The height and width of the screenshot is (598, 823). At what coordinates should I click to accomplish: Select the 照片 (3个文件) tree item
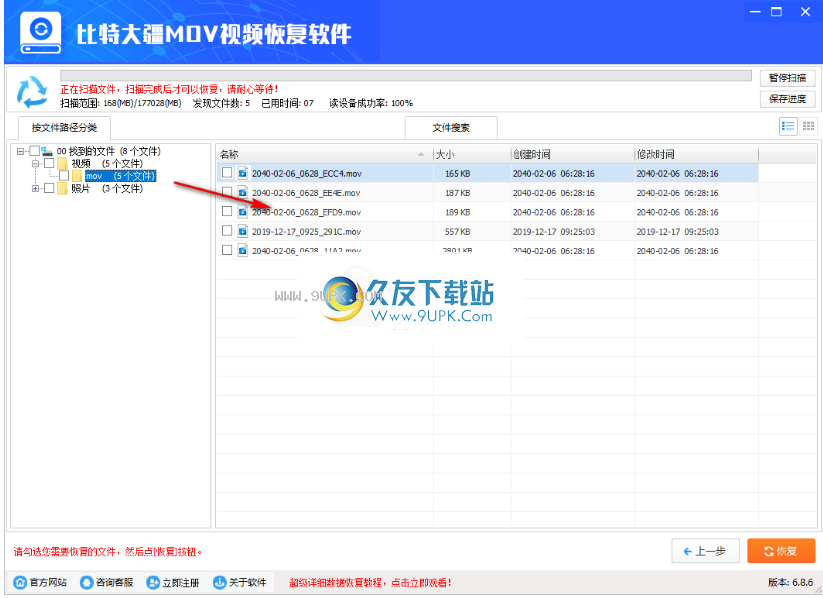(x=107, y=188)
